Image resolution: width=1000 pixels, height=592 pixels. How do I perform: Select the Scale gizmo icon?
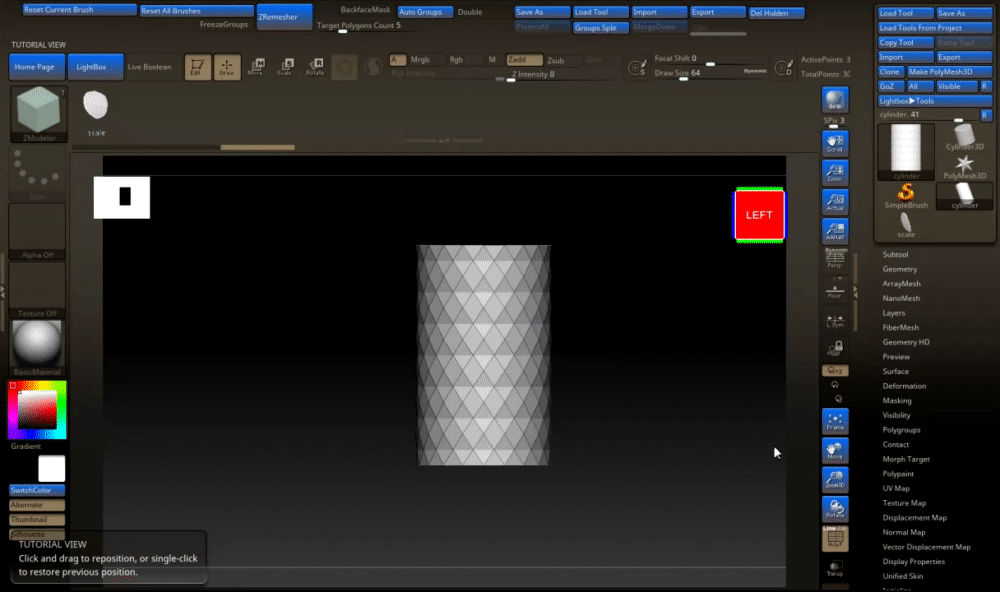pos(286,66)
